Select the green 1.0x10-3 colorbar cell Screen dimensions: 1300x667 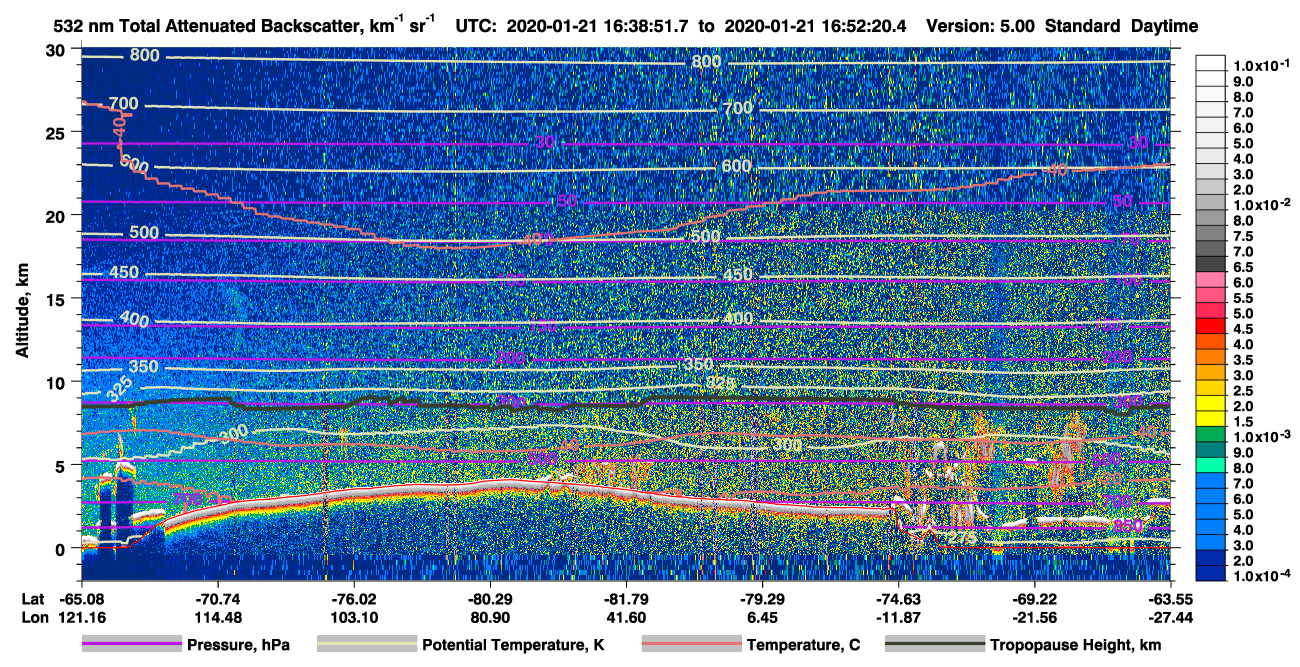pos(1213,437)
